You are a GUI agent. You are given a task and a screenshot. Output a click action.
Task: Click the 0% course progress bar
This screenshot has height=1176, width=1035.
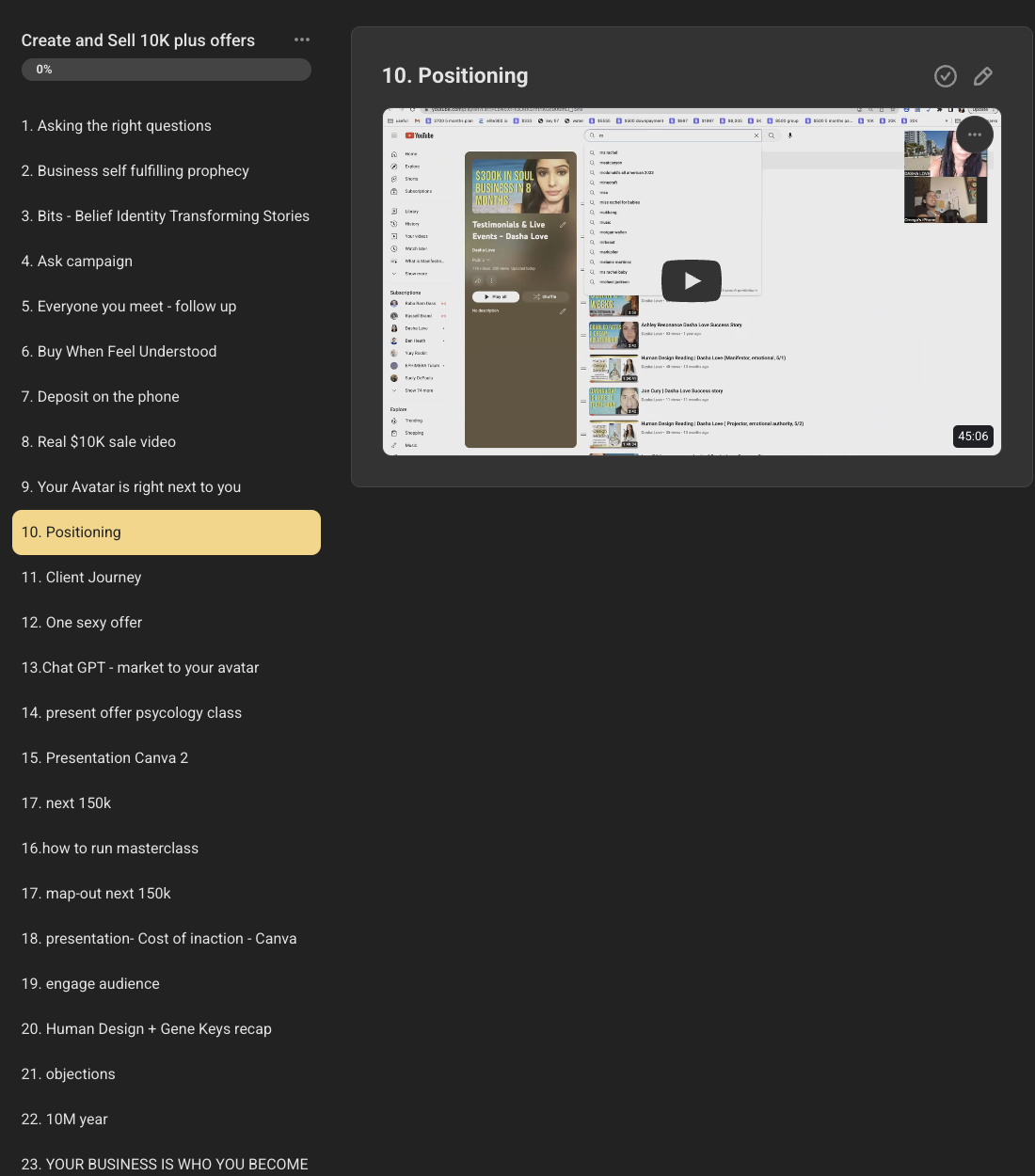tap(167, 70)
